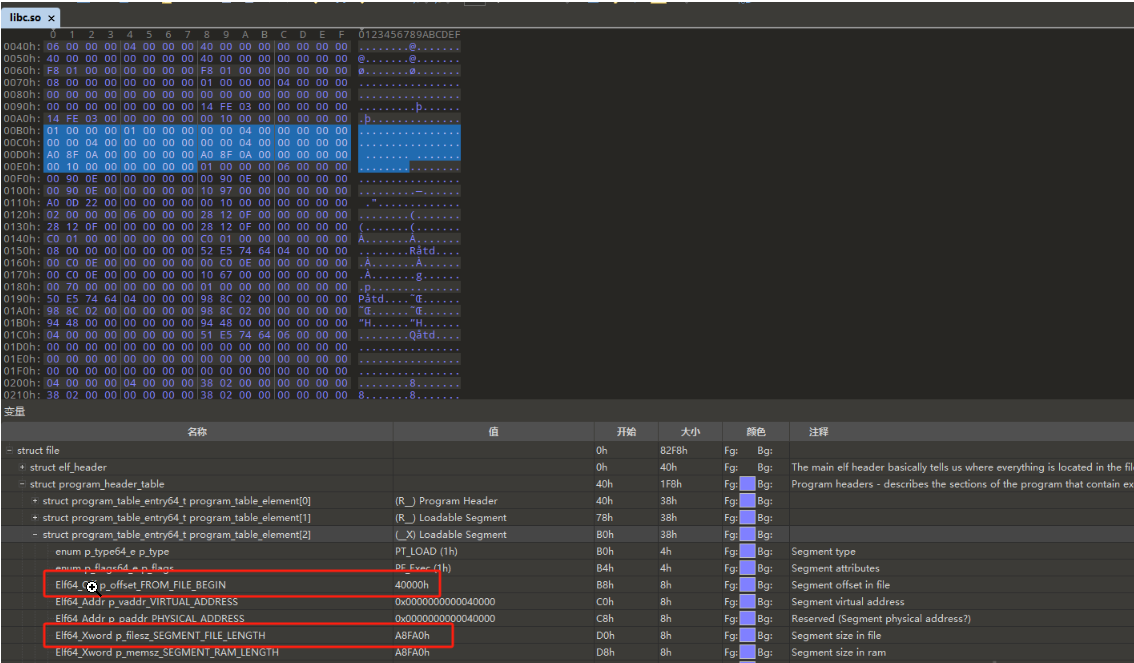Click the 82F8h size of struct file
This screenshot has width=1134, height=663.
[x=673, y=450]
